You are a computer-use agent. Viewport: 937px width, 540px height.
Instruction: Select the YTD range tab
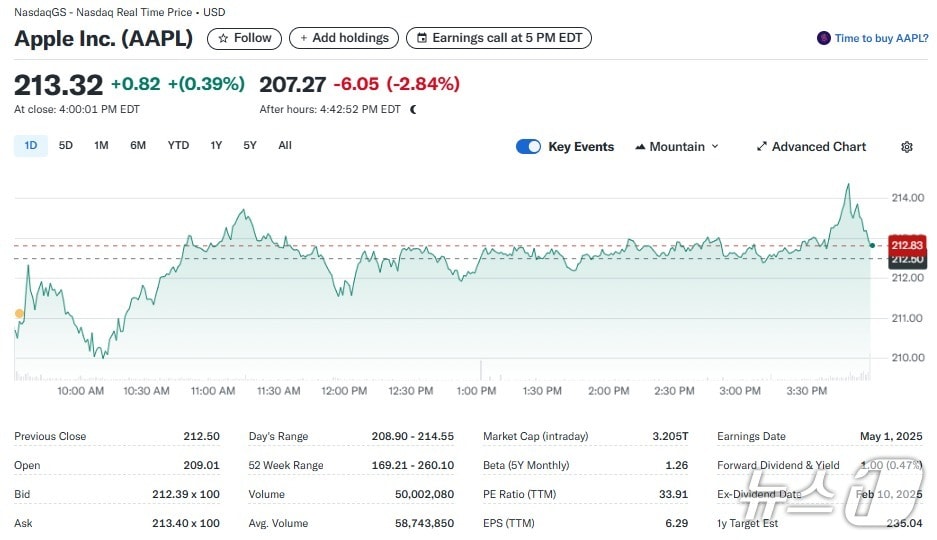click(178, 146)
